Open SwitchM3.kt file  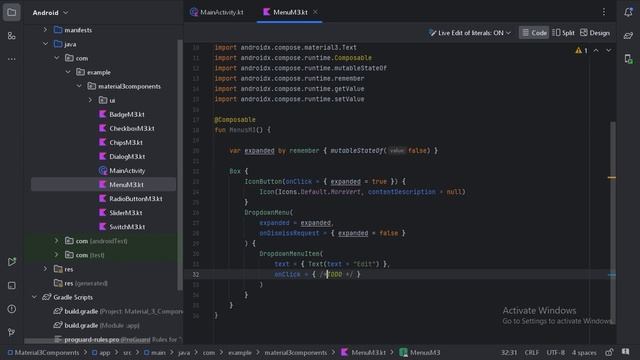coord(122,227)
